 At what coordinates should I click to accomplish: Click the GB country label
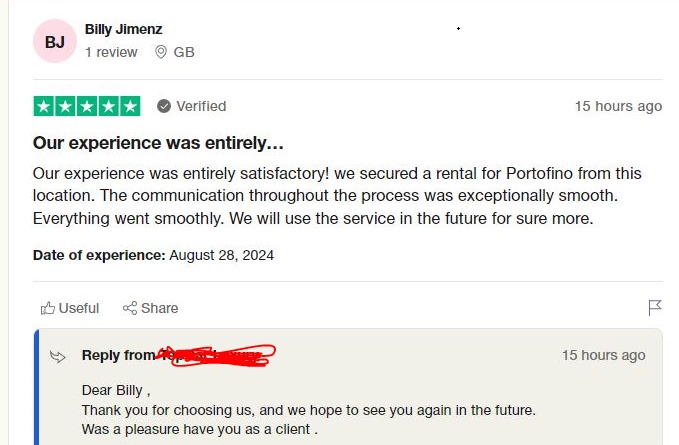click(184, 52)
